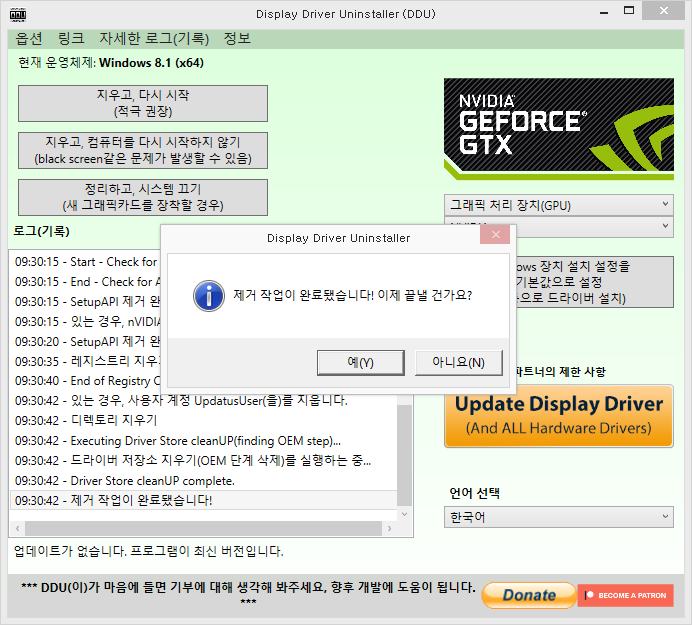Click 지우고, 컴퓨터를 다시 시작하지 않기 button
Viewport: 692px width, 625px height.
point(143,151)
